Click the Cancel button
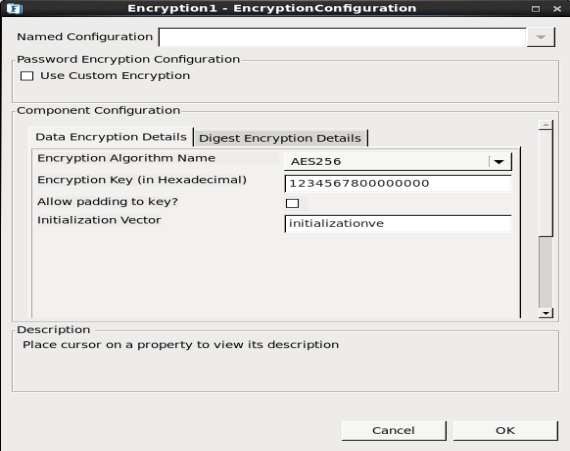This screenshot has height=451, width=570. [394, 431]
